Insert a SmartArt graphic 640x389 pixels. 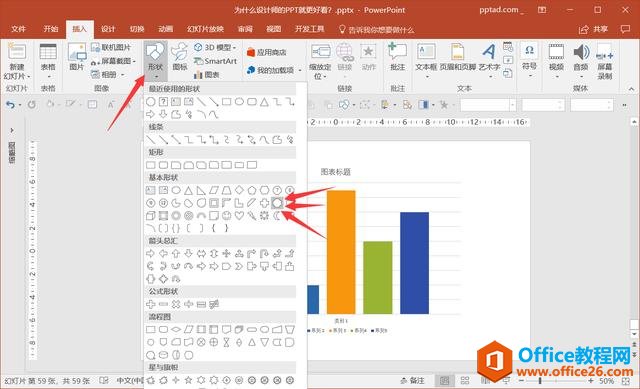(215, 61)
